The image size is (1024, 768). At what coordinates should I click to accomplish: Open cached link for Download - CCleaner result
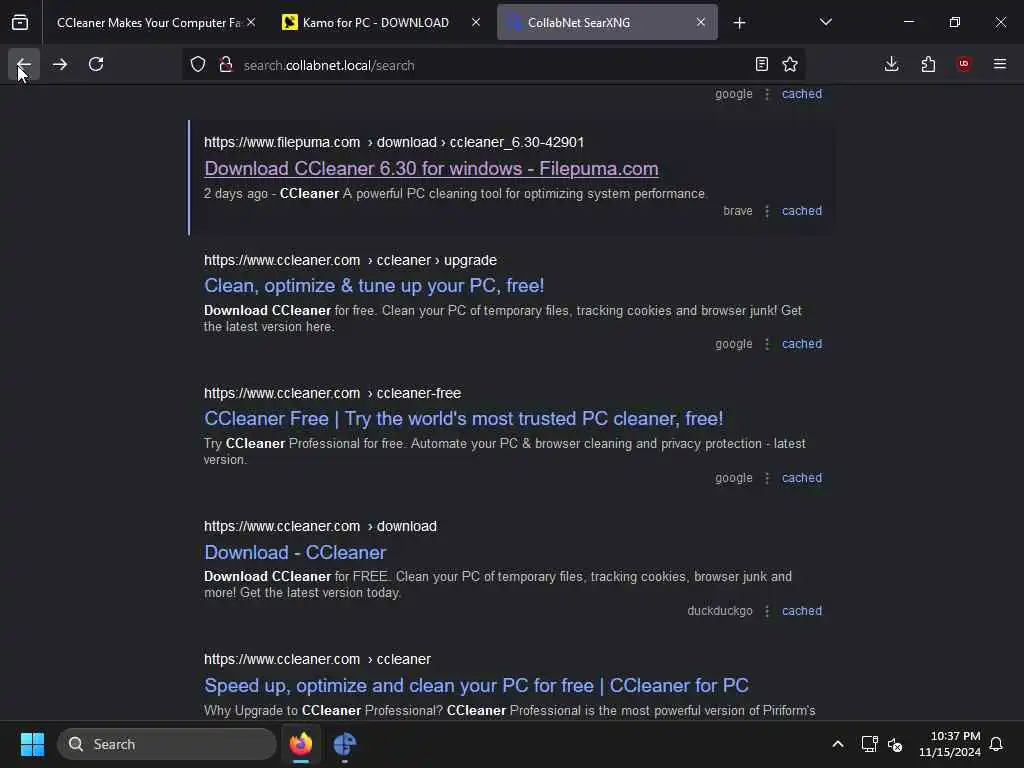(x=801, y=611)
